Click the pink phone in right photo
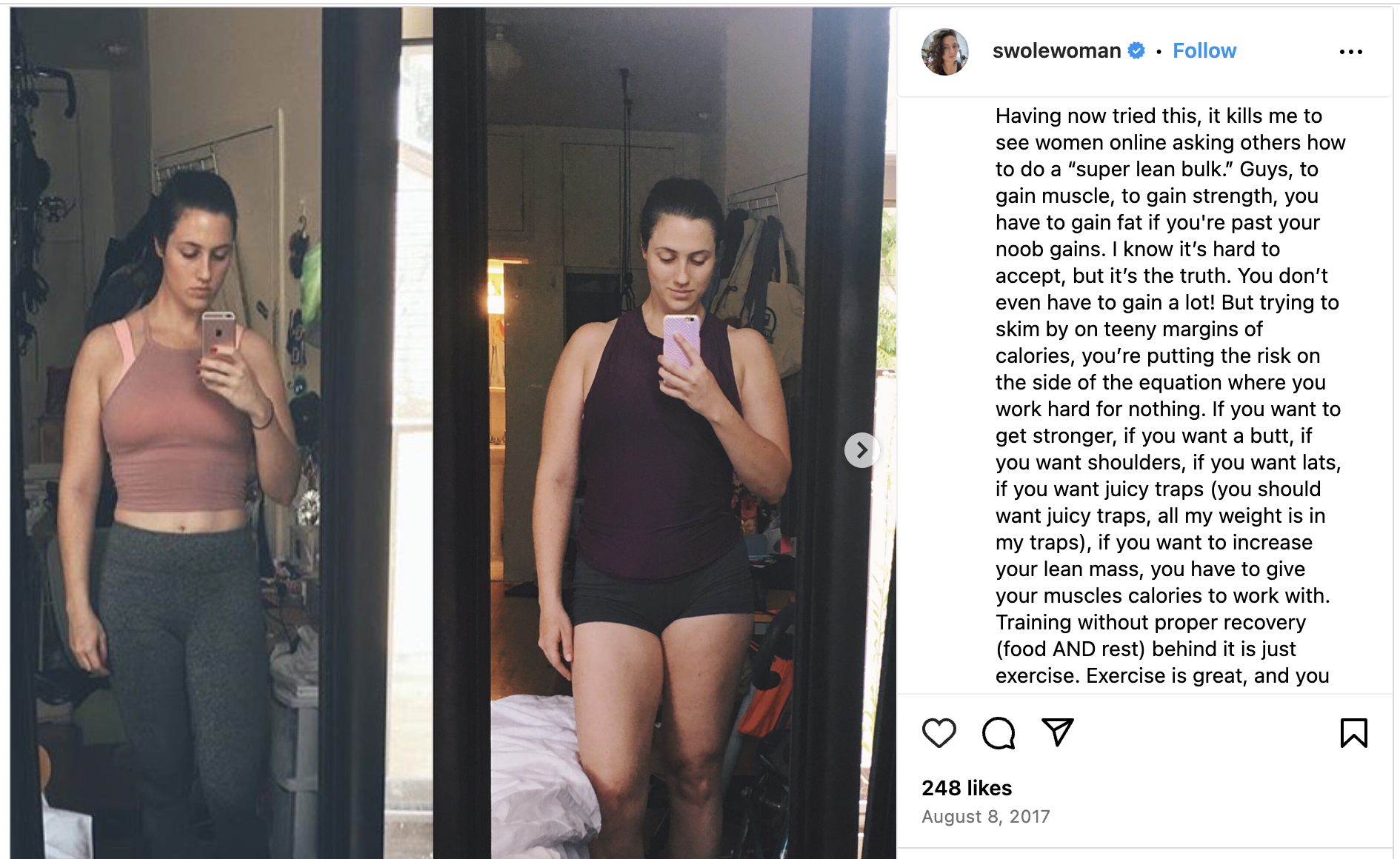The image size is (1400, 859). [x=681, y=340]
